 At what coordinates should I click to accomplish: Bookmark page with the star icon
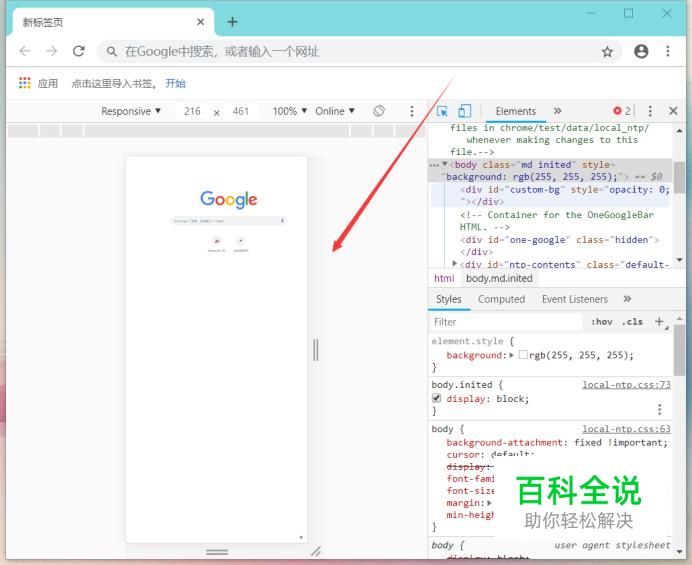tap(607, 52)
